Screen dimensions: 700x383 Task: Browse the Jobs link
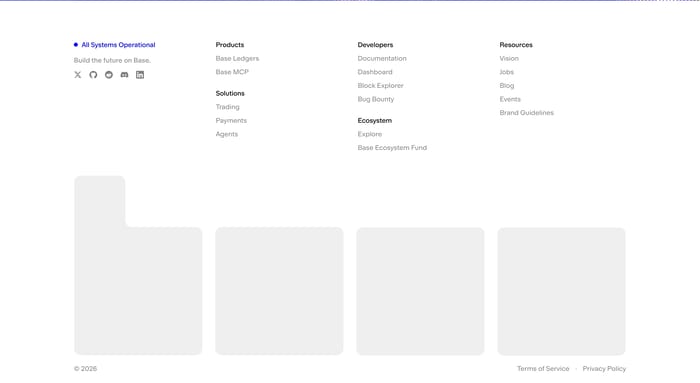pos(507,72)
